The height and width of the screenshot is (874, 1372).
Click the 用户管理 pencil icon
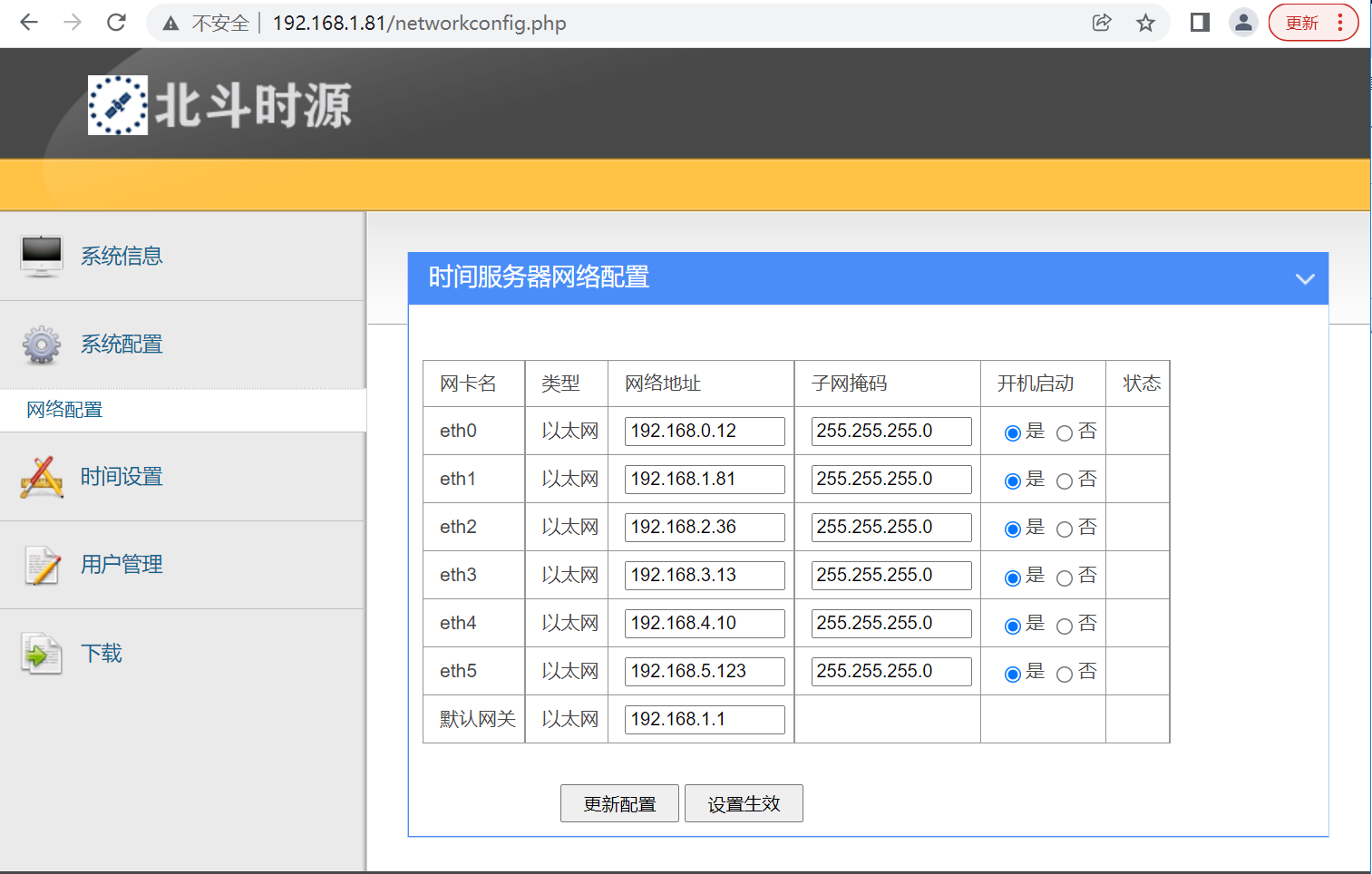tap(41, 564)
